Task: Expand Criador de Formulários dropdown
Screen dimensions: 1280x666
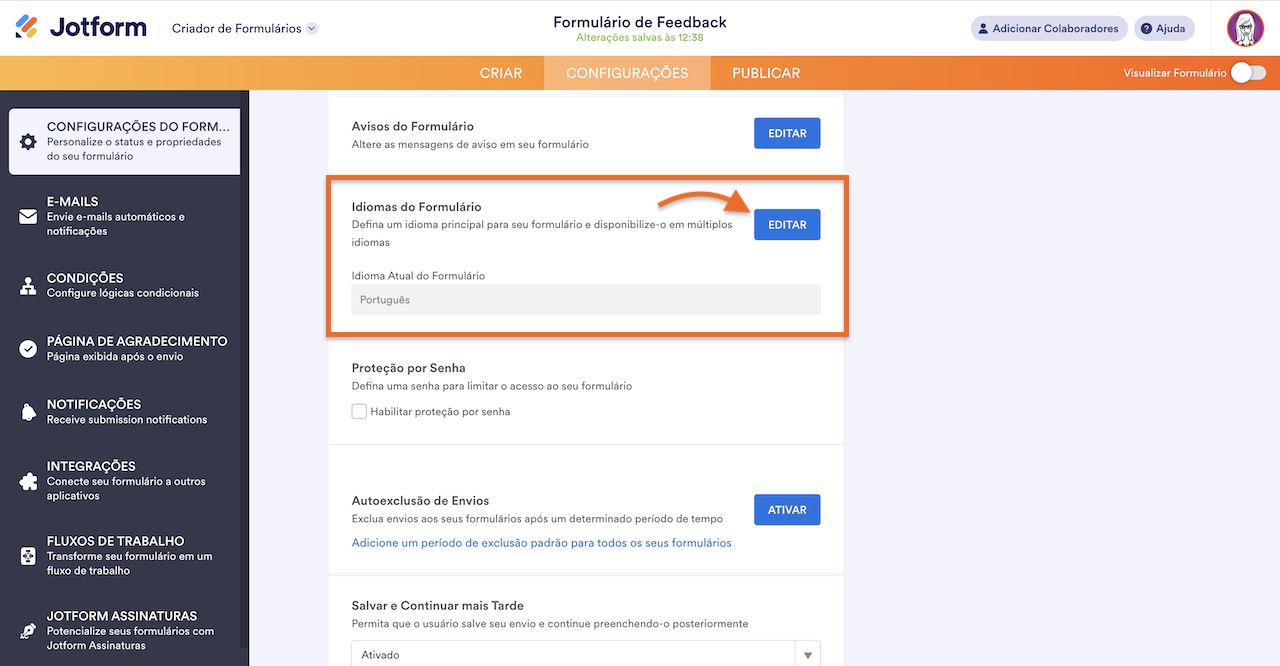Action: coord(312,29)
